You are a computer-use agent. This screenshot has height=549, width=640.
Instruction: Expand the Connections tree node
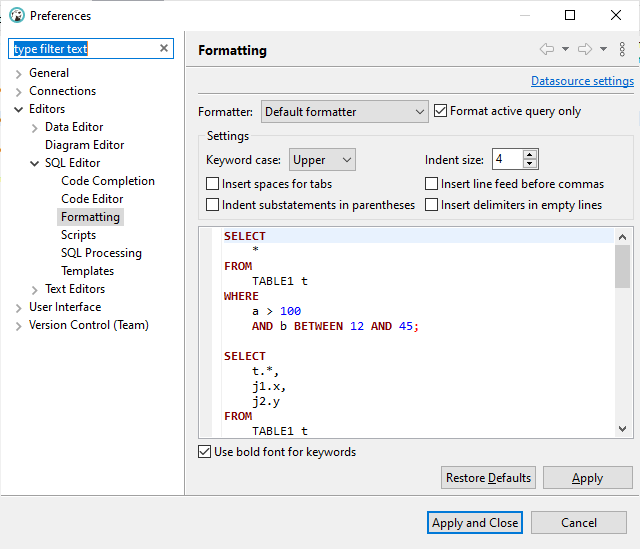click(18, 92)
